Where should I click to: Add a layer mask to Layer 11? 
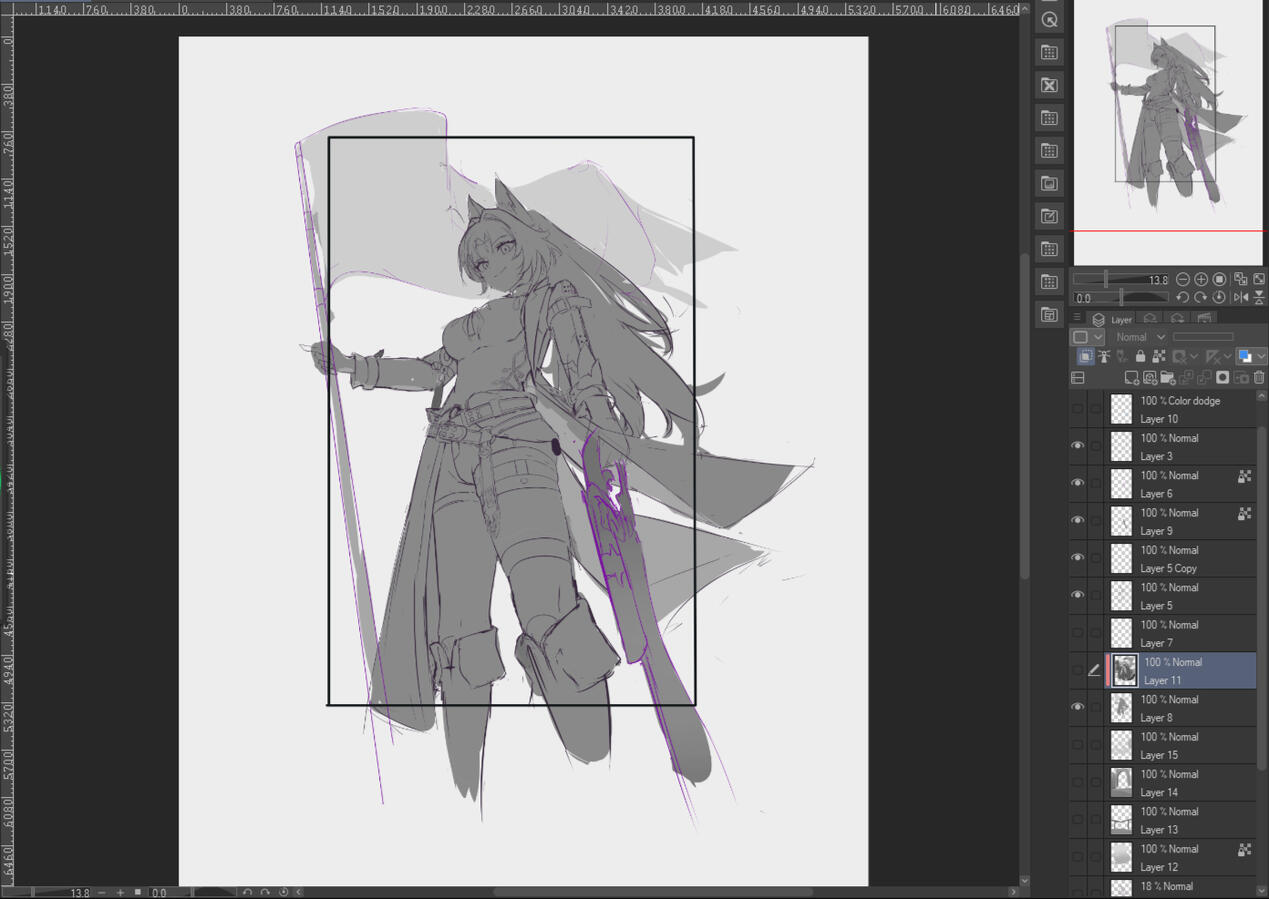pyautogui.click(x=1224, y=378)
